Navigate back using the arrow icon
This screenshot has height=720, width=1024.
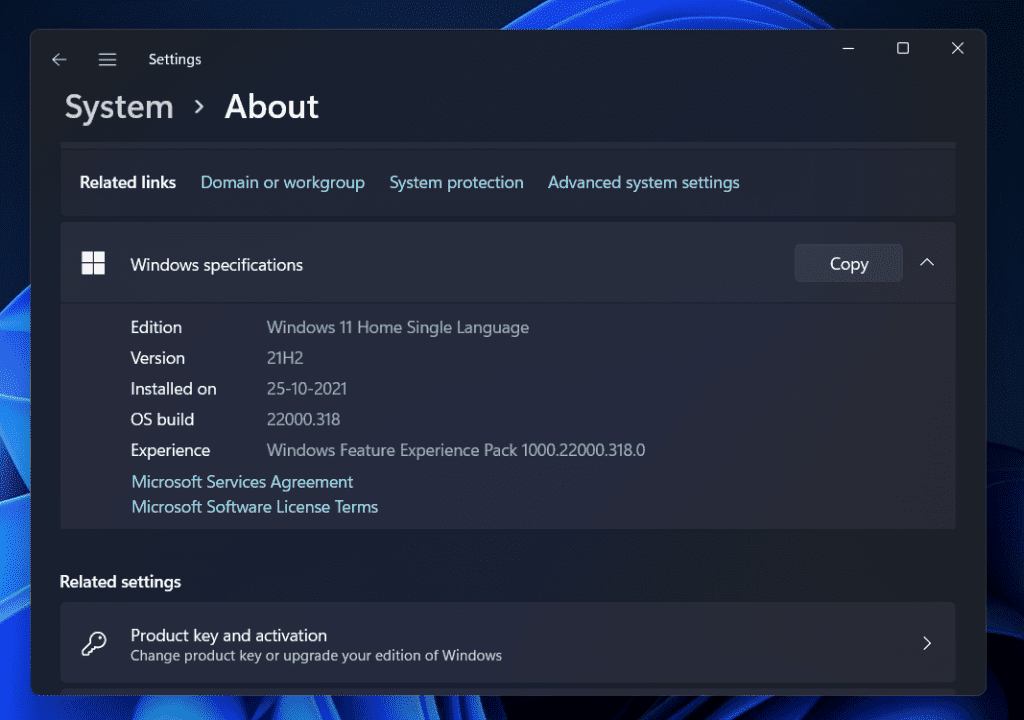(59, 59)
